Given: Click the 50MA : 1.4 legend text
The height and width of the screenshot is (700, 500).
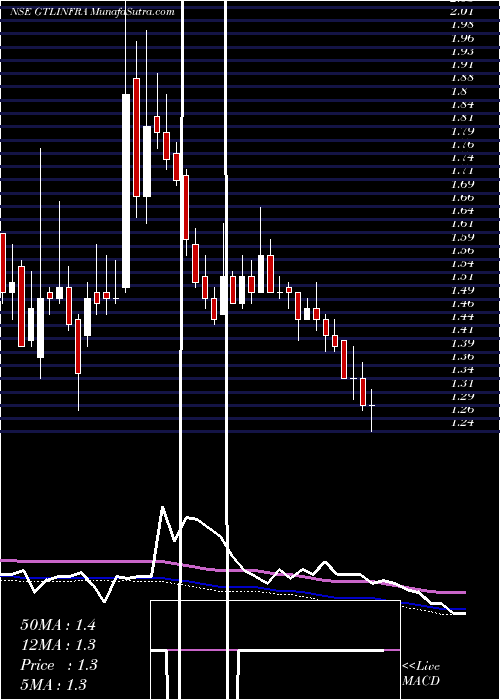Looking at the screenshot, I should pyautogui.click(x=58, y=625).
